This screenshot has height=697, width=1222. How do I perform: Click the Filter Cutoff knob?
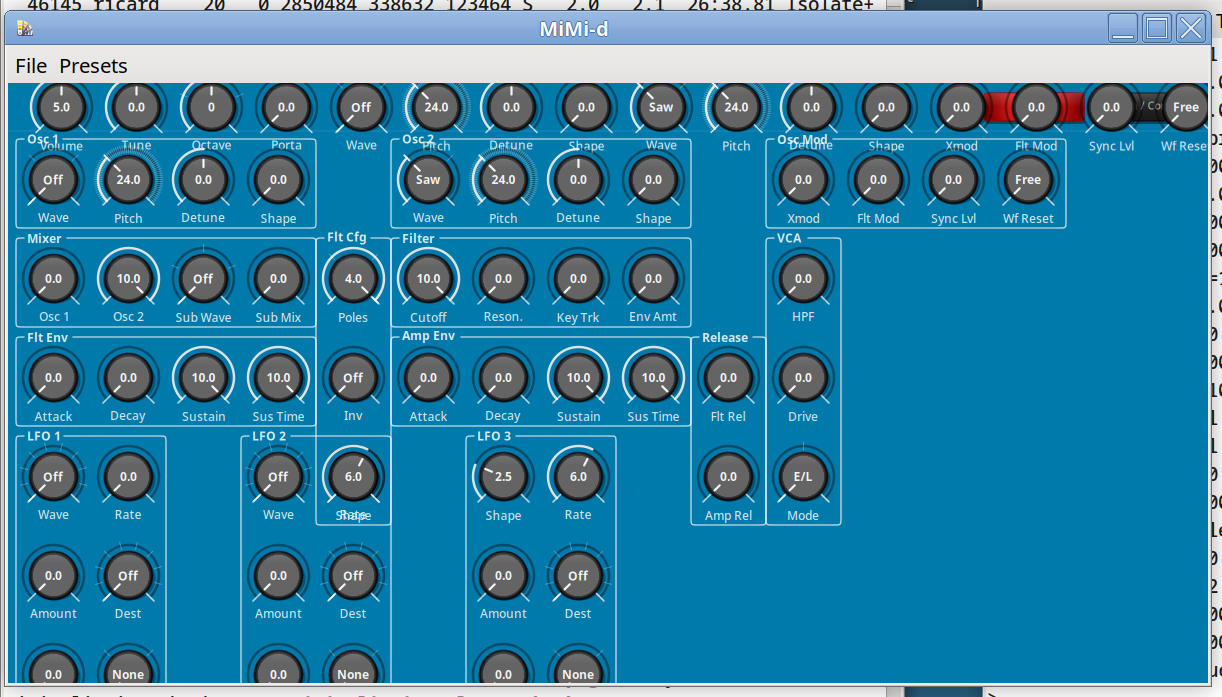pyautogui.click(x=428, y=279)
